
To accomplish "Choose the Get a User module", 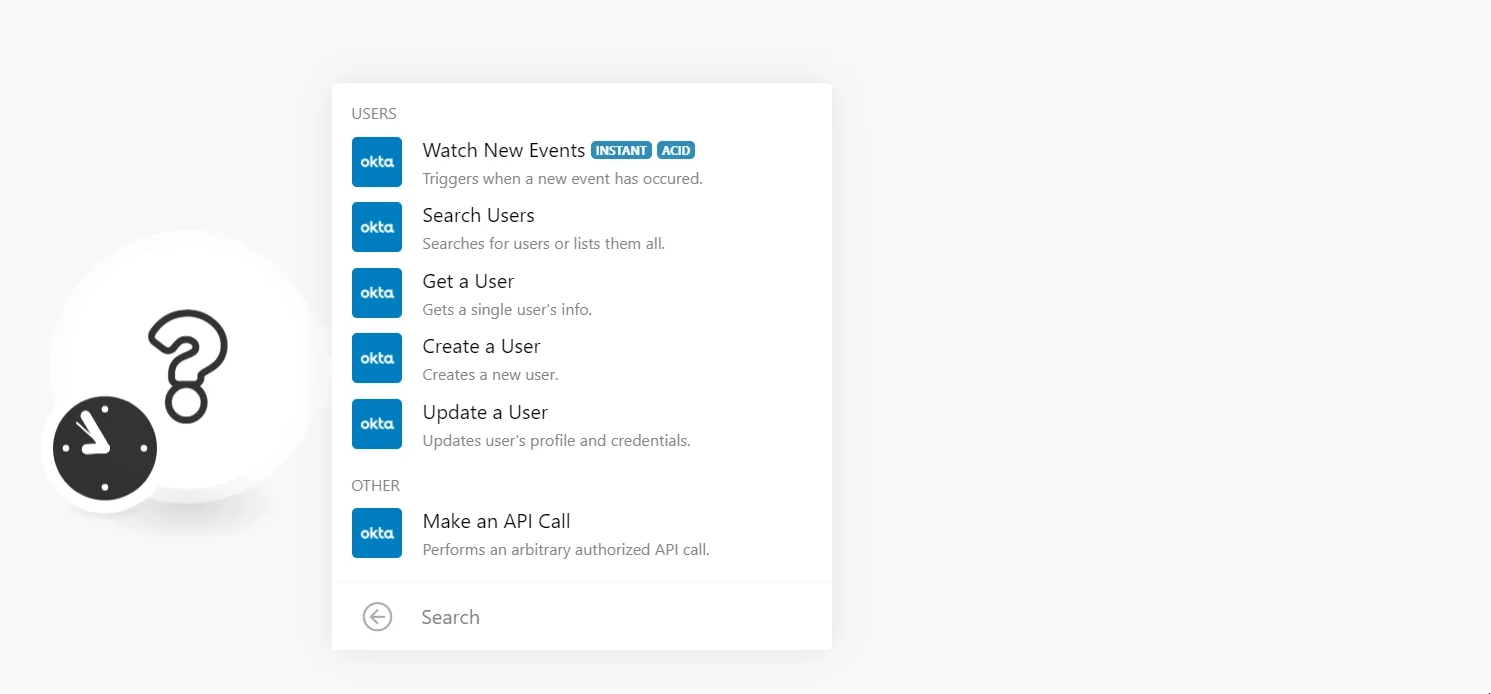I will pyautogui.click(x=582, y=294).
